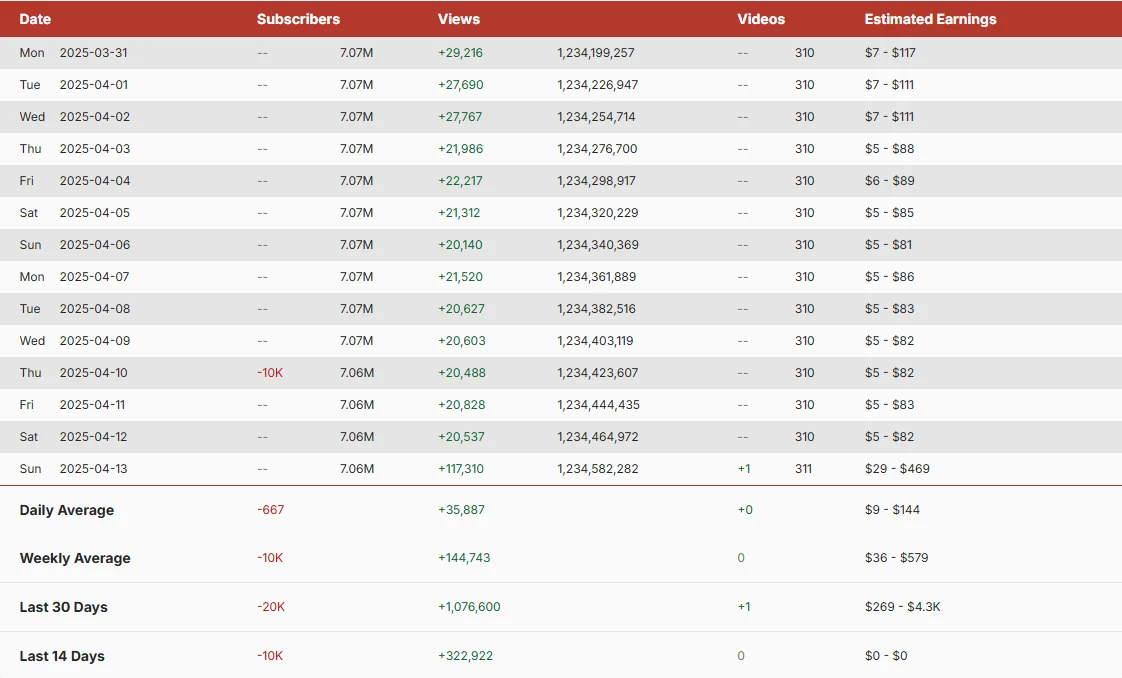Screen dimensions: 1122x678
Task: Click the +322,922 last 14 days views
Action: (x=466, y=656)
